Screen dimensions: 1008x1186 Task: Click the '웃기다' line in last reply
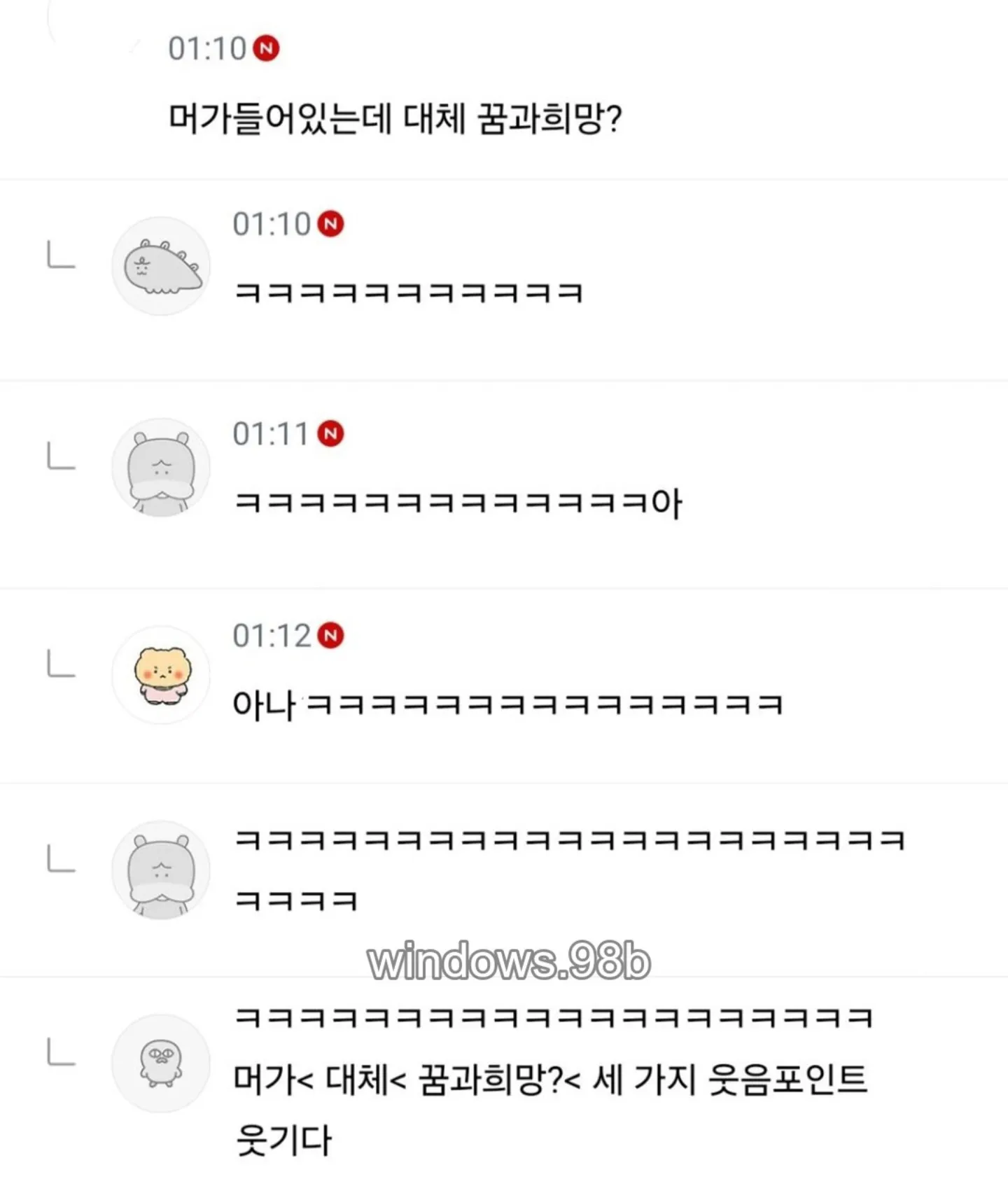[x=283, y=1140]
